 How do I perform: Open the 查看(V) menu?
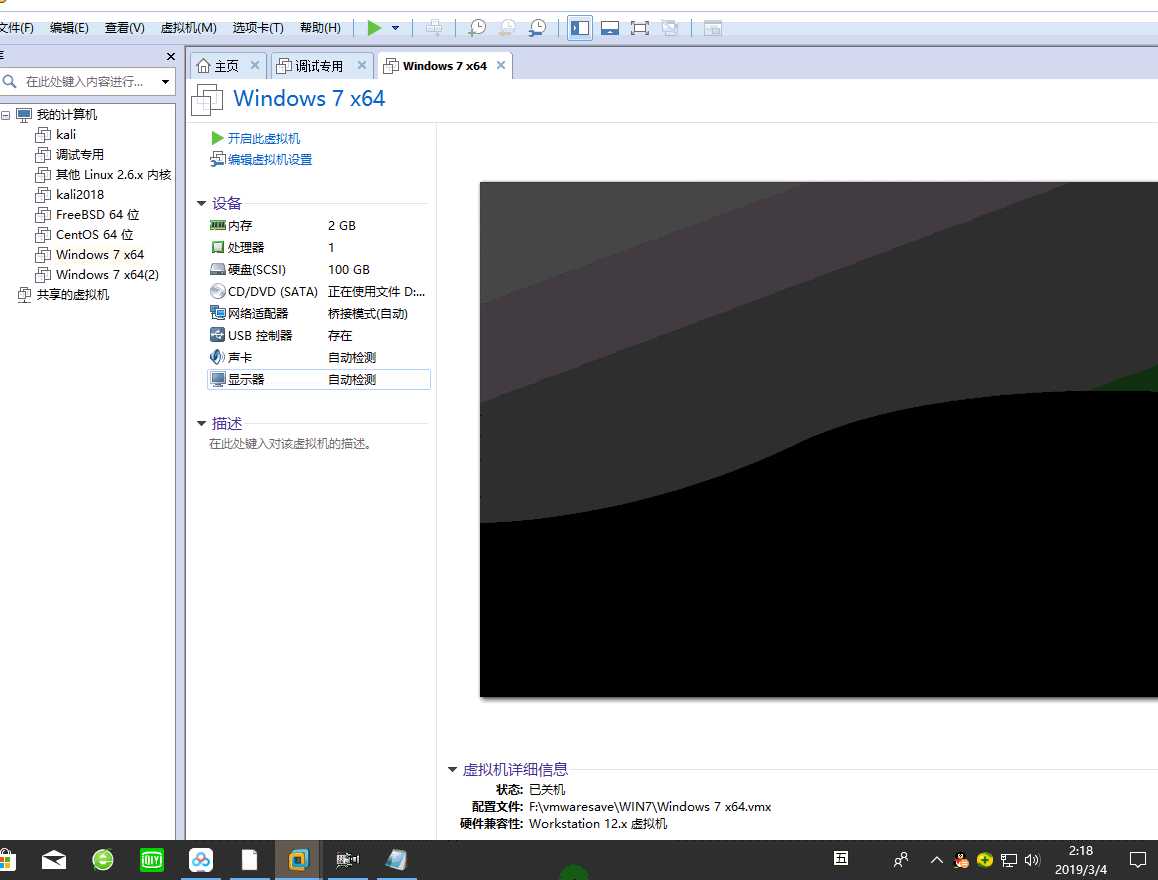click(x=124, y=27)
